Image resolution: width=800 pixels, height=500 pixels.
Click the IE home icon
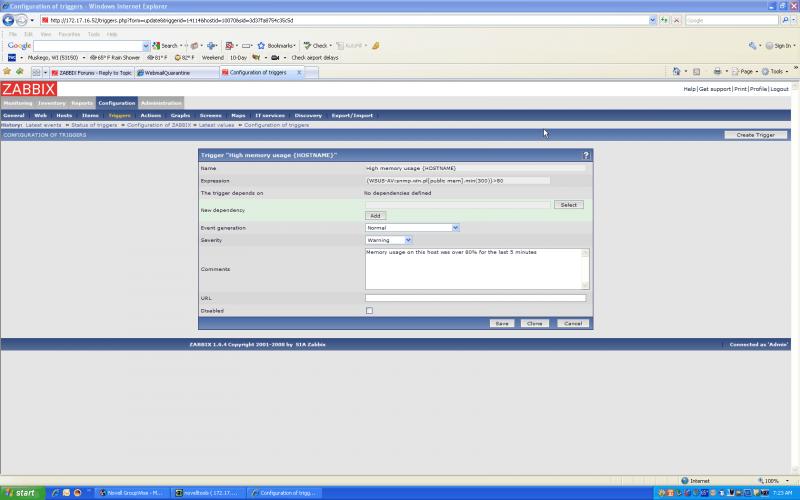(677, 71)
